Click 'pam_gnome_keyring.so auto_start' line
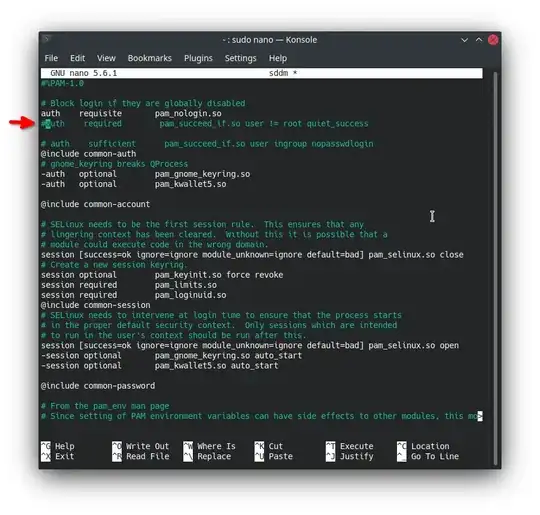Screen dimensions: 540x515 (172, 356)
